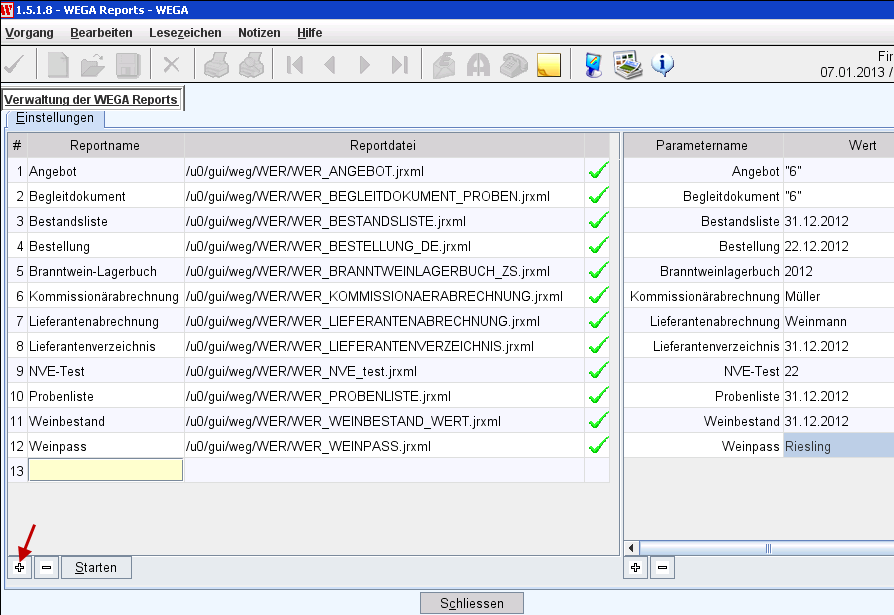Toggle the green checkmark for NVE-Test
Viewport: 894px width, 615px height.
click(598, 371)
